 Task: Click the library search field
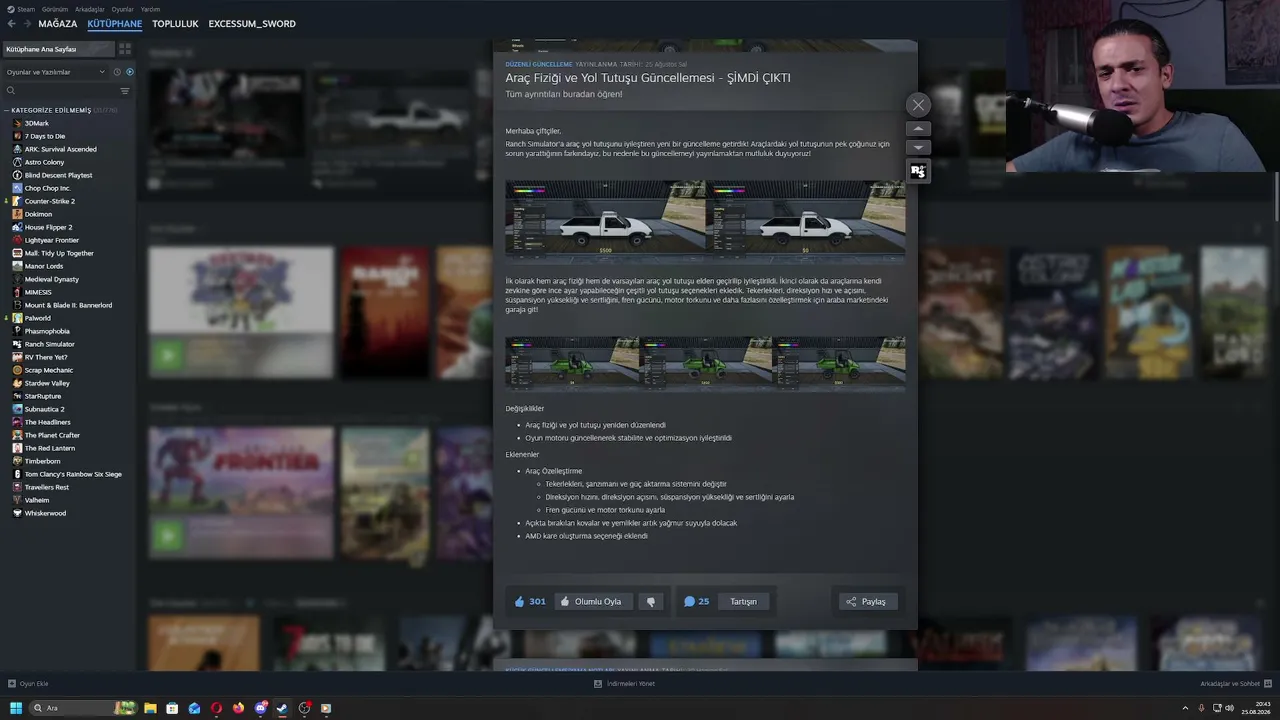tap(60, 91)
